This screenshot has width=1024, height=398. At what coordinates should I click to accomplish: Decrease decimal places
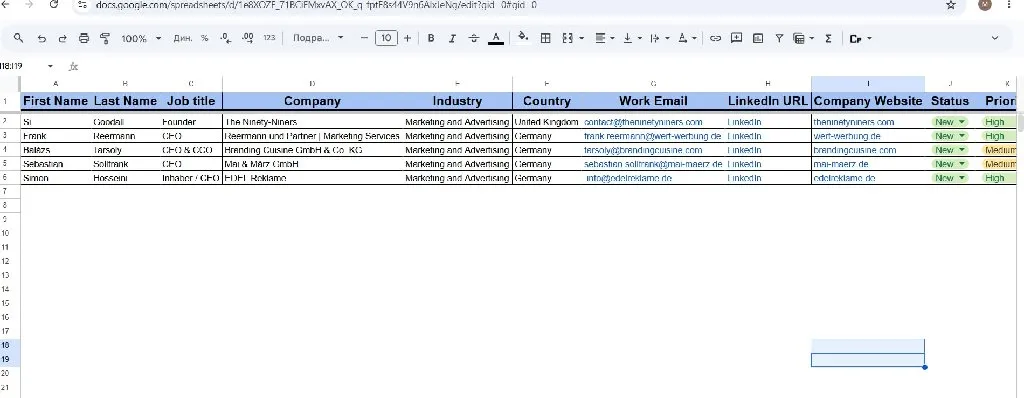[226, 39]
